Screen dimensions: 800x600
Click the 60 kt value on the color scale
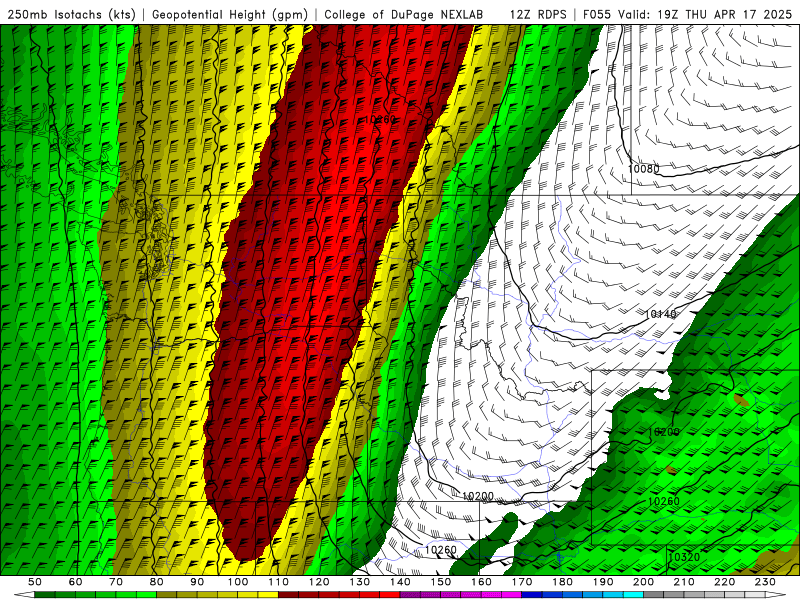[75, 582]
